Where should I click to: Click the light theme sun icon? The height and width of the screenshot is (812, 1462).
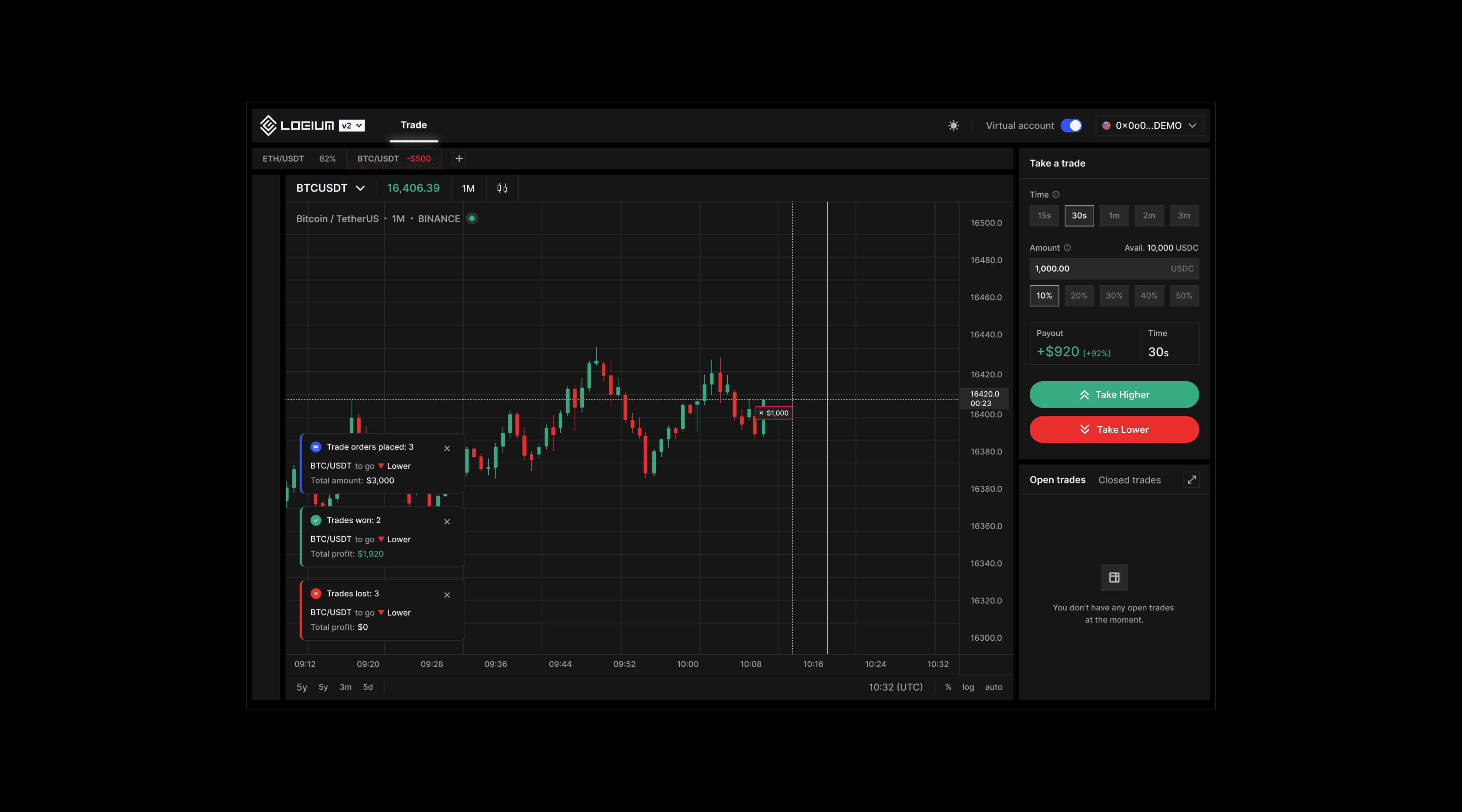coord(954,125)
